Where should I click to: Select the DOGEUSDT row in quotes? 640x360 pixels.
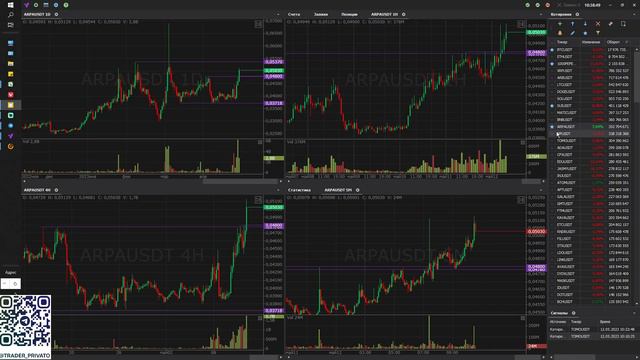point(592,92)
